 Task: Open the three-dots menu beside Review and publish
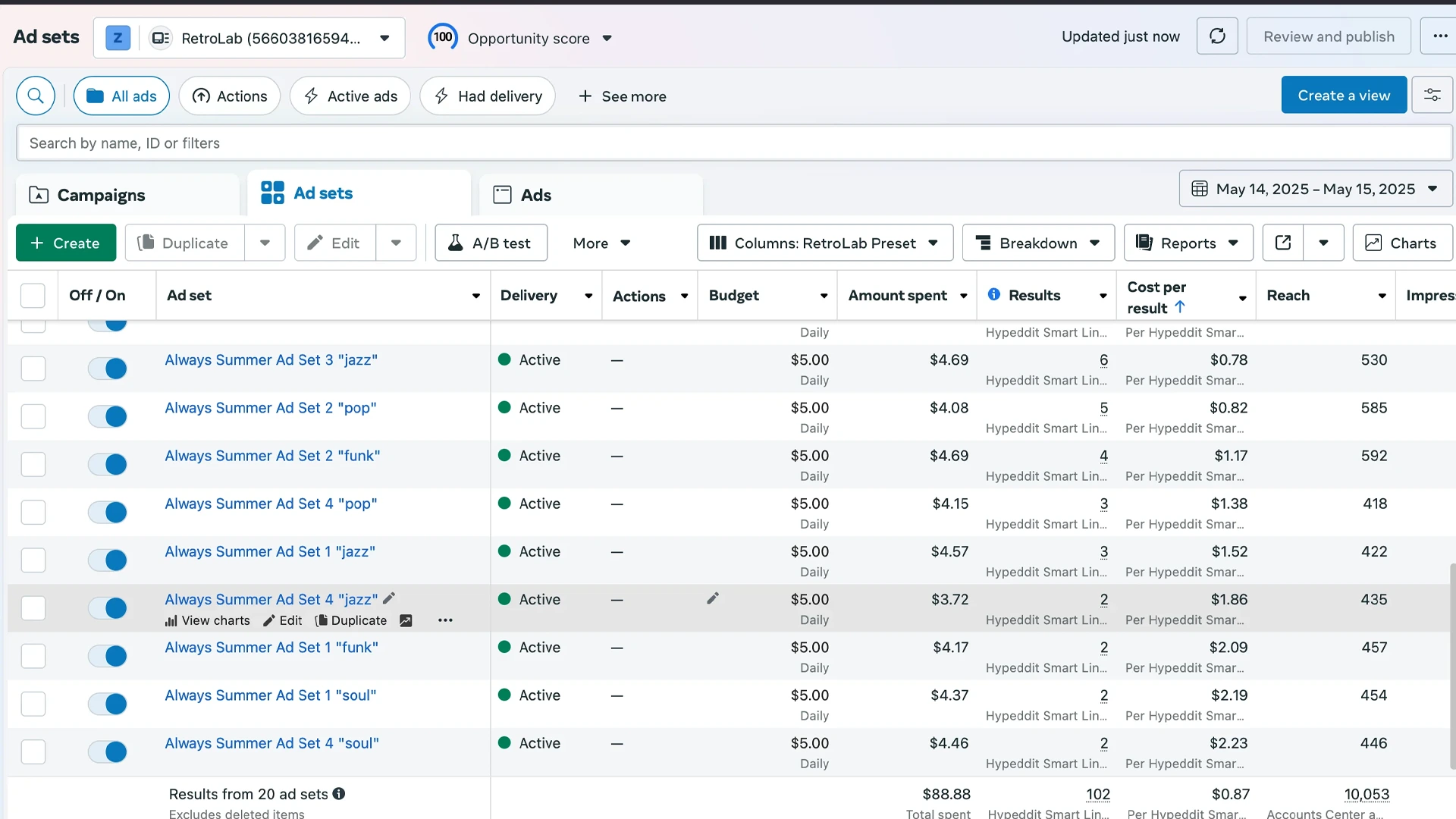click(1439, 36)
